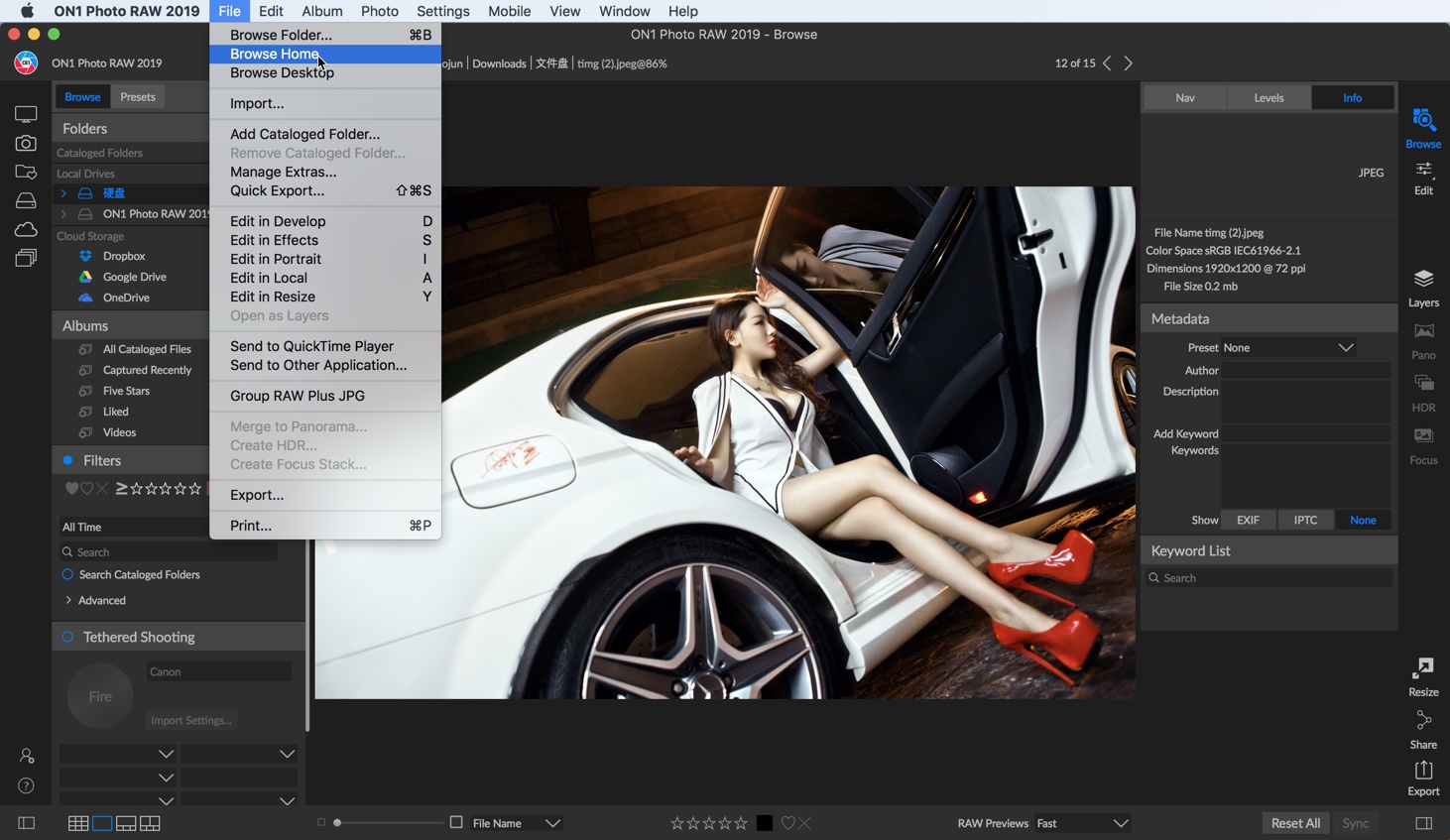
Task: Switch to the Nav tab
Action: pos(1185,98)
